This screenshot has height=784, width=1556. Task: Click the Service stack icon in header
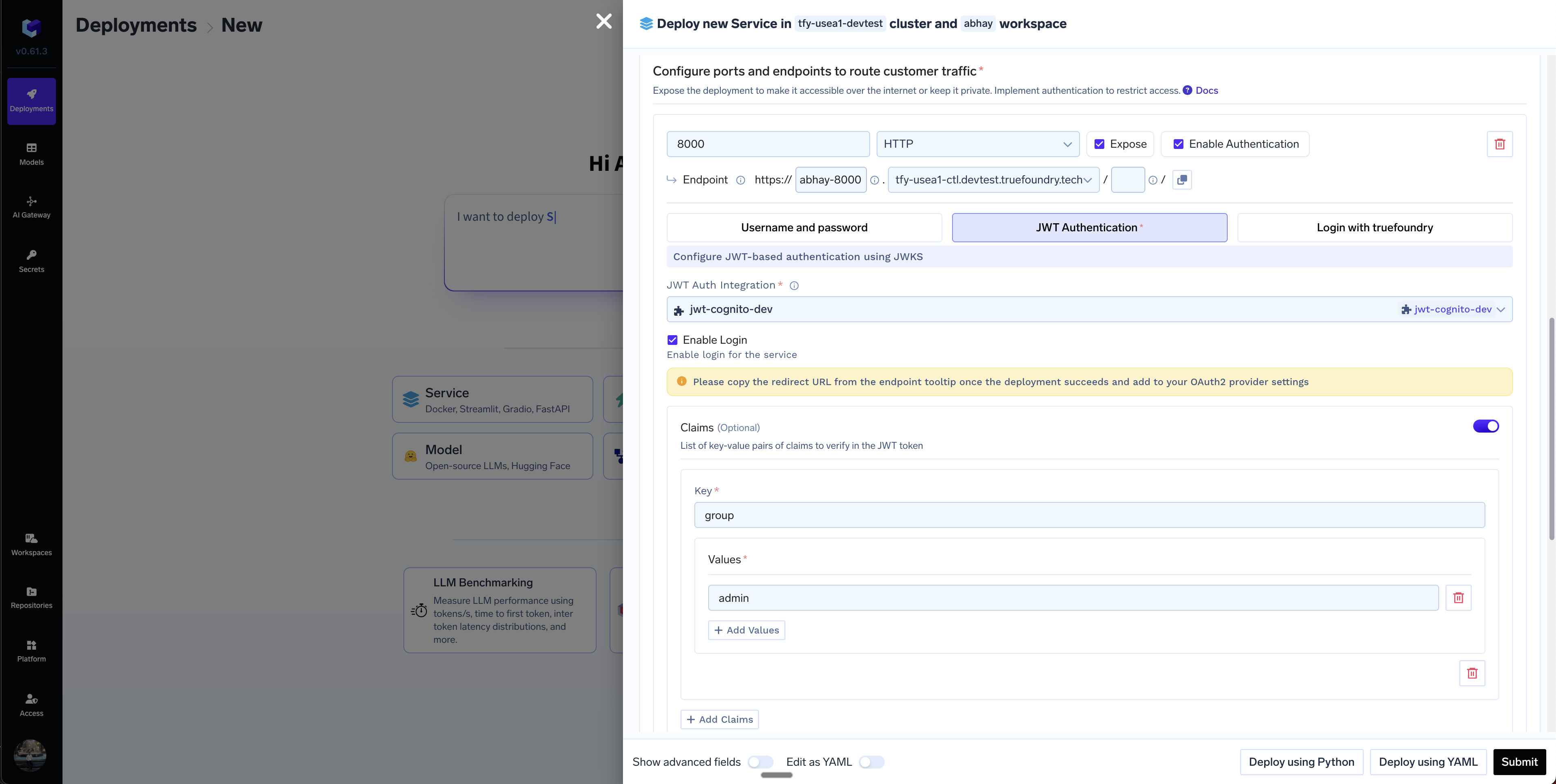(646, 24)
